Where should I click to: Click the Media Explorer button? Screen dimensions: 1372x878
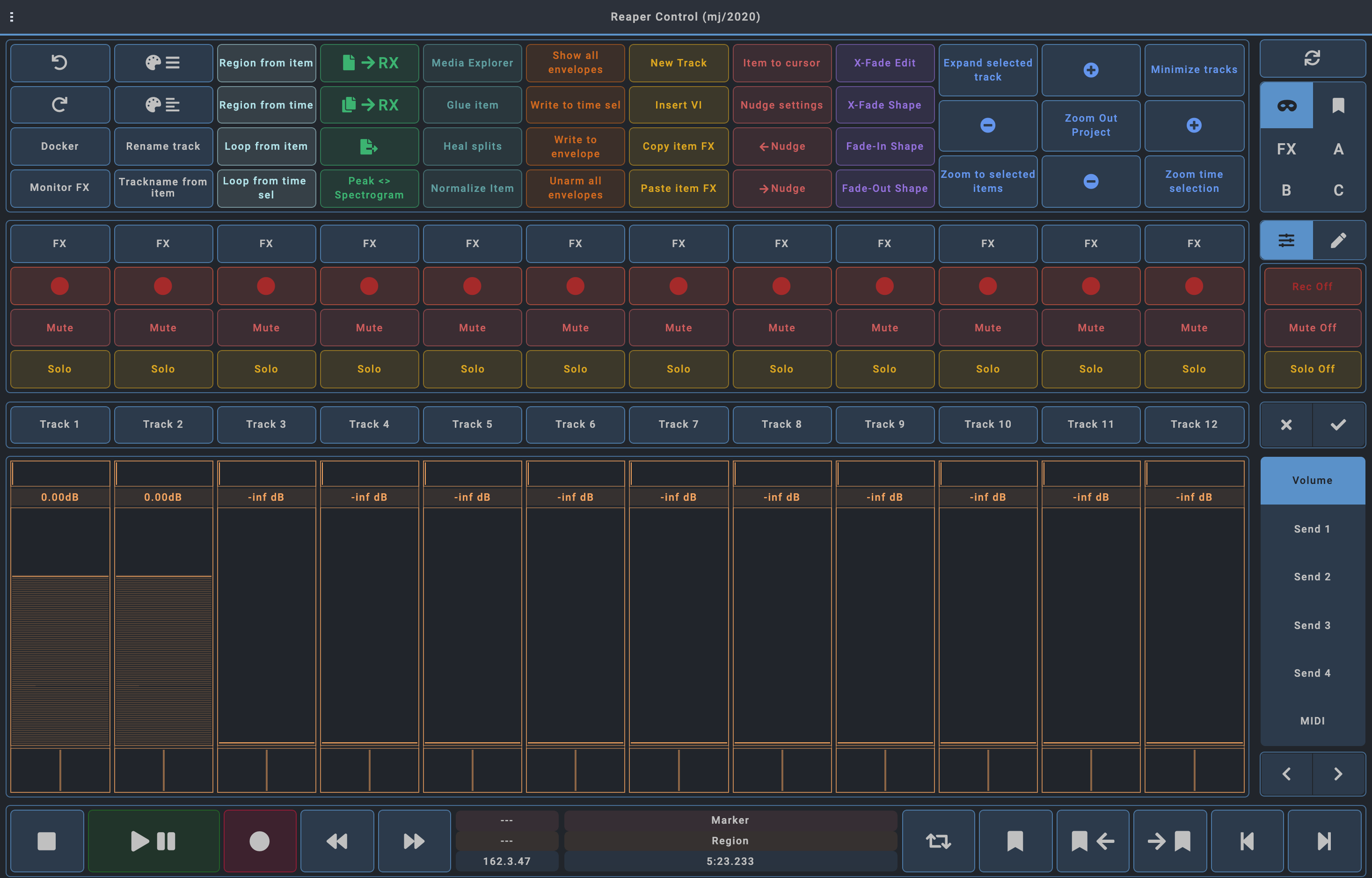(472, 63)
